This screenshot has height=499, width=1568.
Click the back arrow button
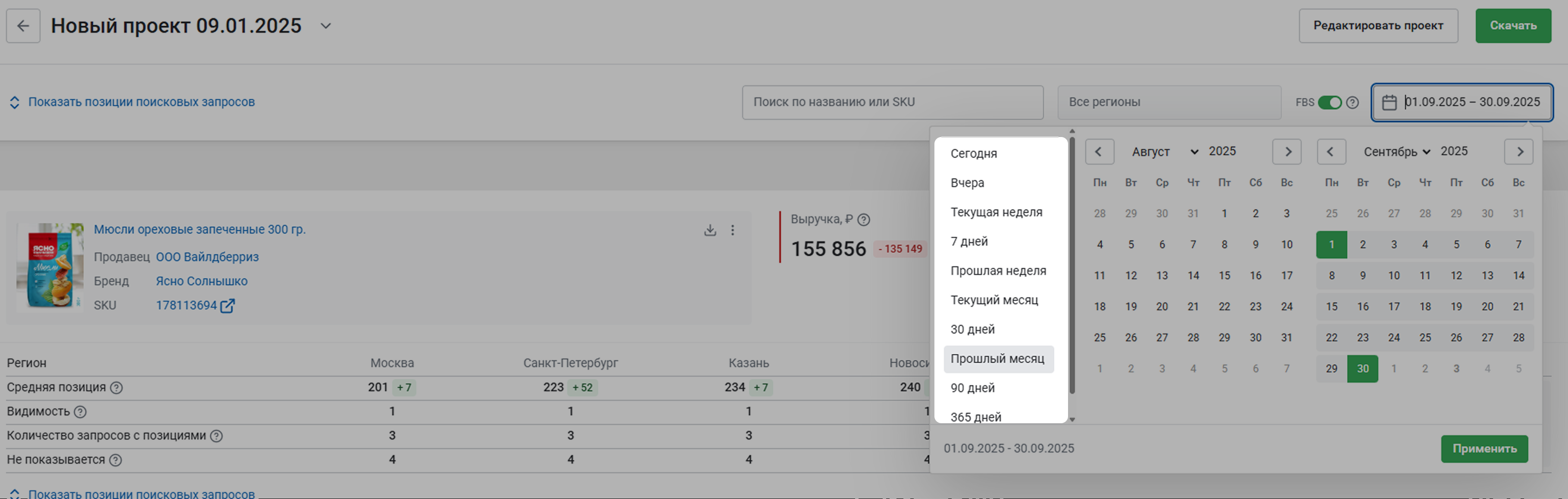point(23,25)
